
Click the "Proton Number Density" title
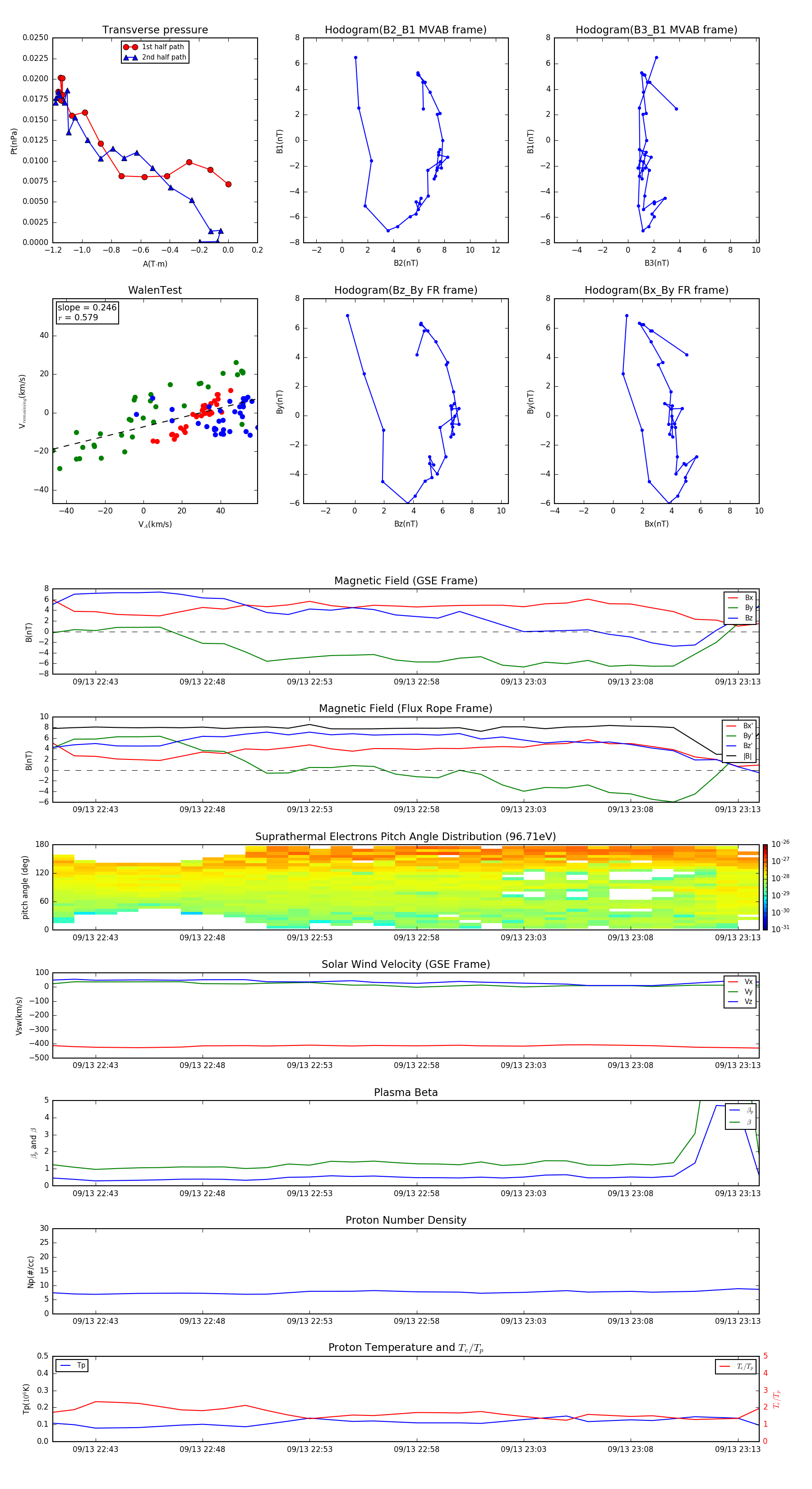[406, 1220]
